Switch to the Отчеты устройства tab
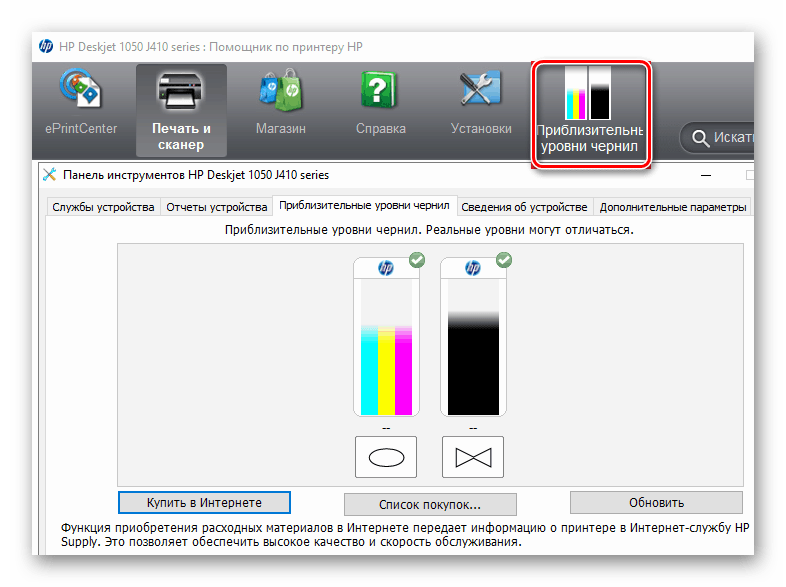The width and height of the screenshot is (786, 587). (217, 207)
